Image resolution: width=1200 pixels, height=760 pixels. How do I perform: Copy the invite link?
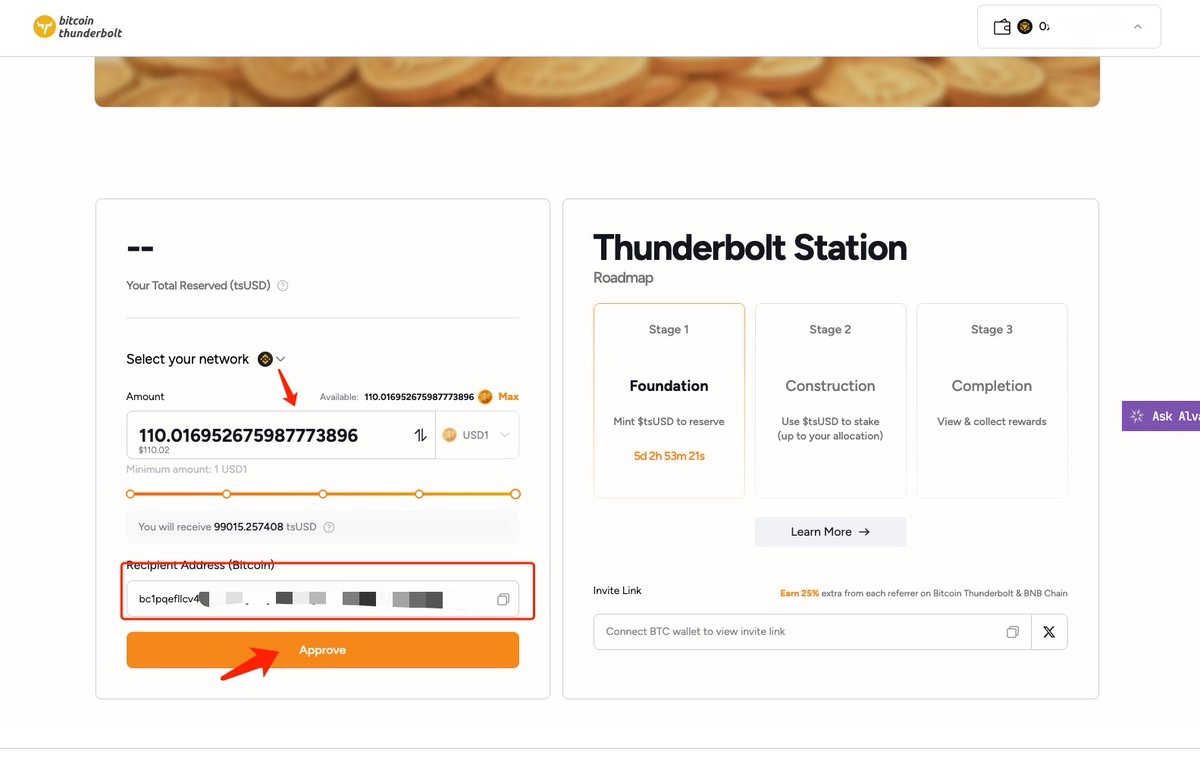tap(1013, 632)
